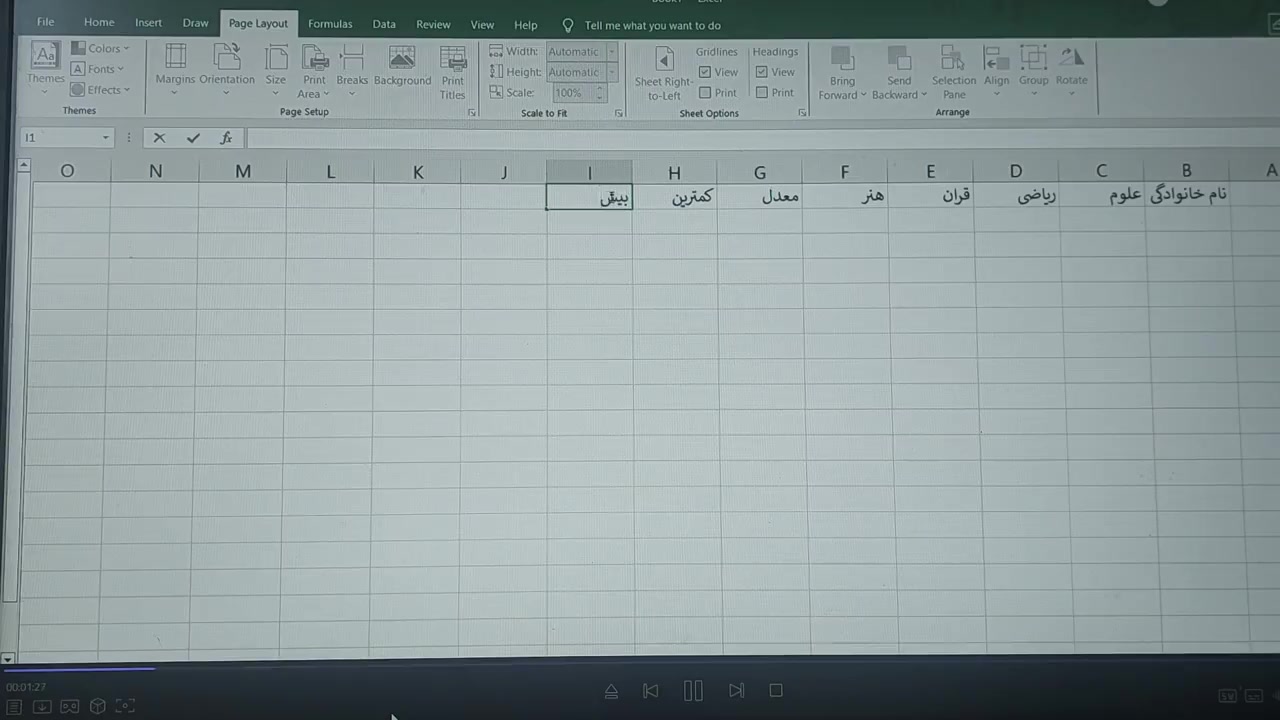Click the Insert Function fx icon
The width and height of the screenshot is (1280, 720).
(x=226, y=138)
